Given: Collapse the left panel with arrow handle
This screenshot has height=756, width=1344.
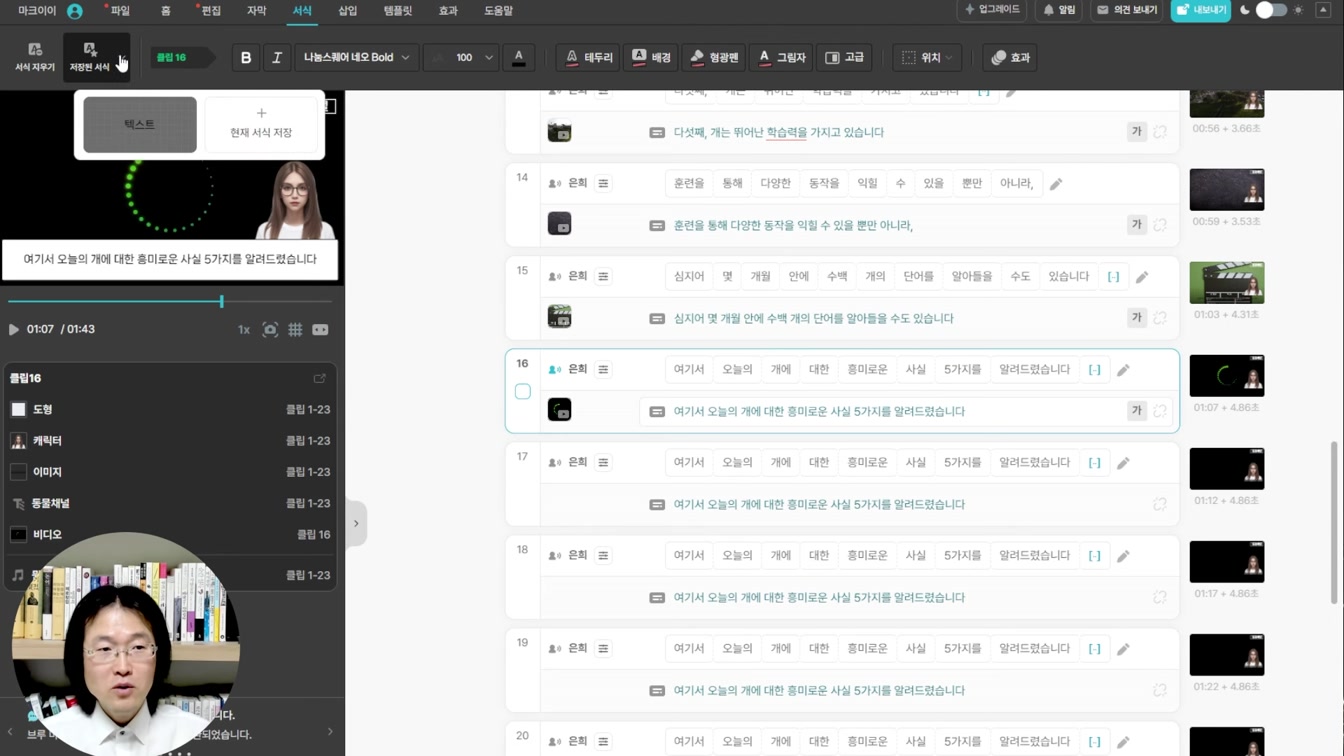Looking at the screenshot, I should pos(356,523).
